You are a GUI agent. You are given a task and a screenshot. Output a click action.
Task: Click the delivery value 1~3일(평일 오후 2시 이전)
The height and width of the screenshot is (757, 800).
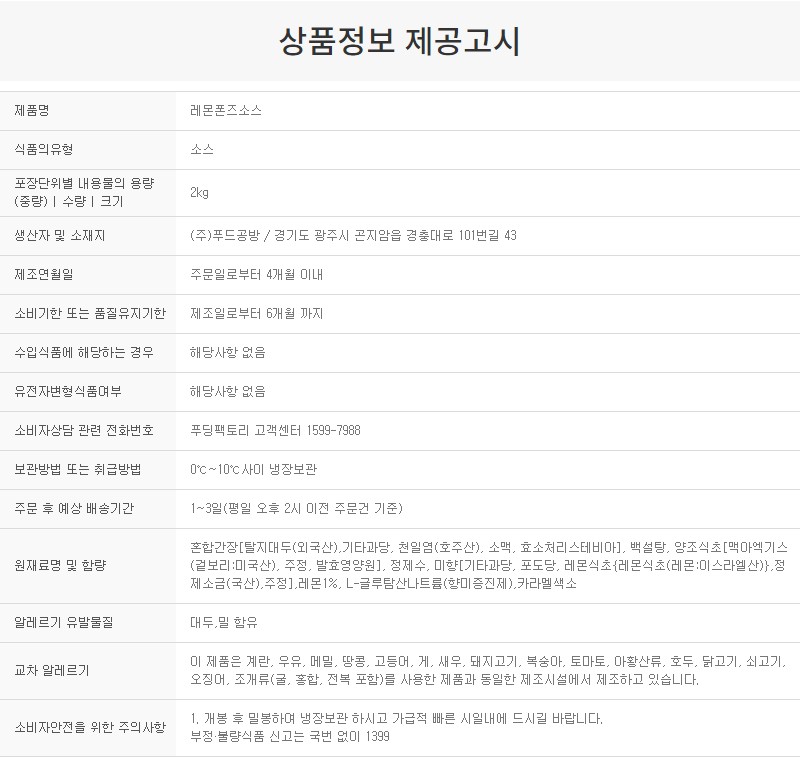[x=296, y=509]
